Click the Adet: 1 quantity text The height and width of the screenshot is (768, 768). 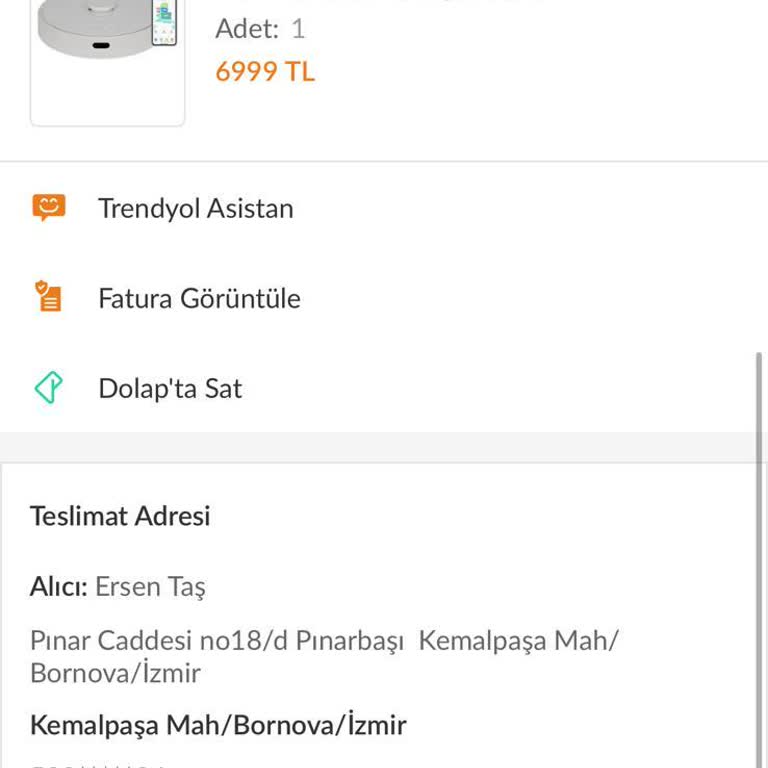[260, 28]
